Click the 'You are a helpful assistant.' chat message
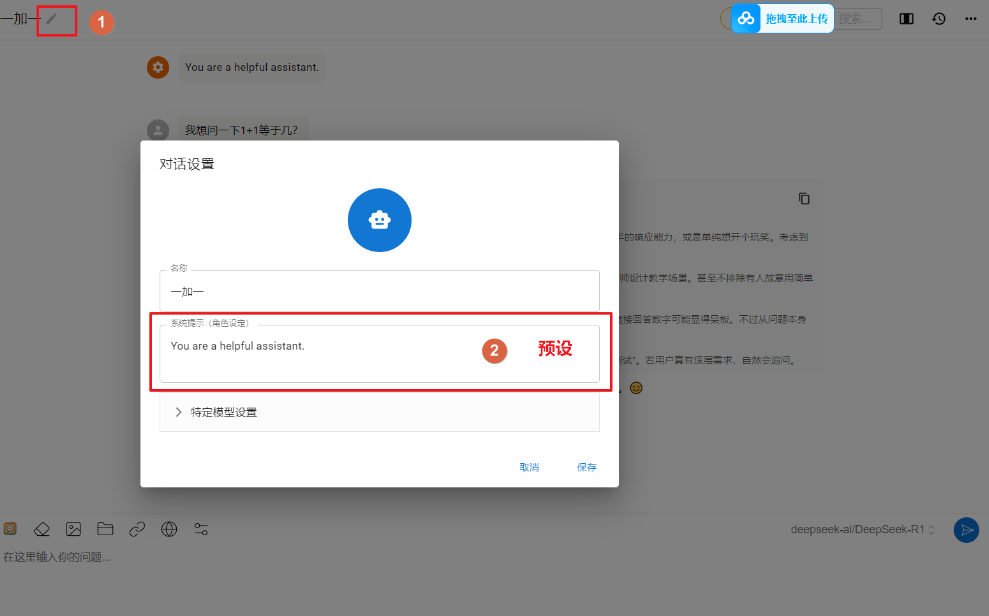The width and height of the screenshot is (989, 616). [x=252, y=67]
